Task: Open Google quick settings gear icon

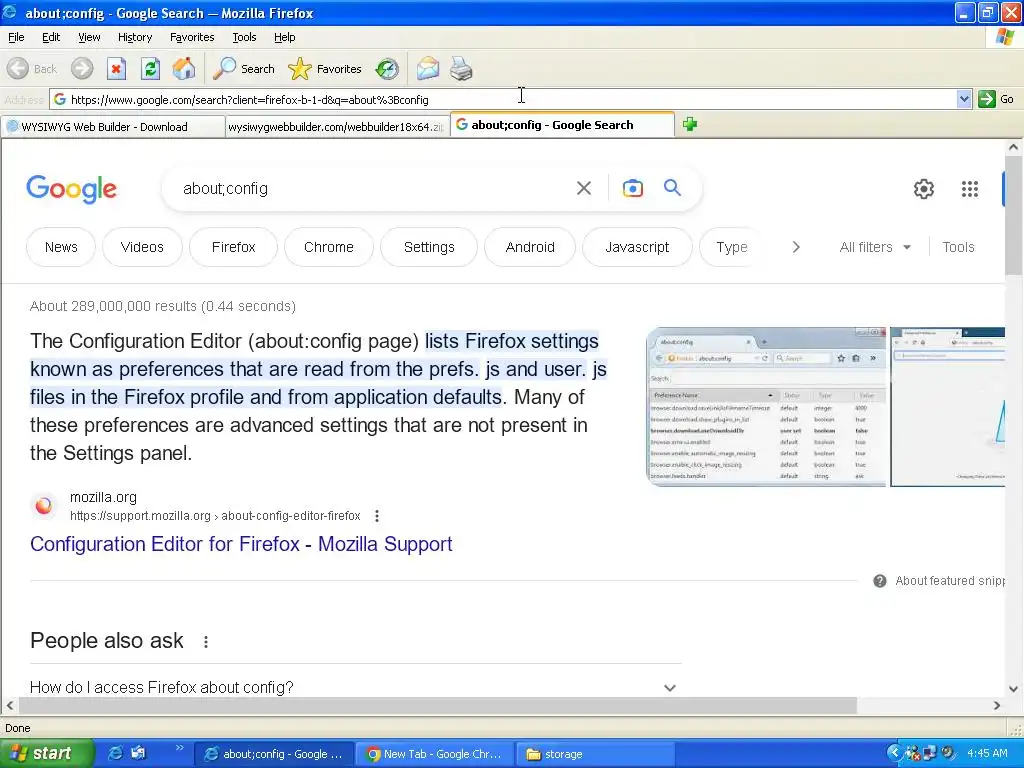Action: click(923, 189)
